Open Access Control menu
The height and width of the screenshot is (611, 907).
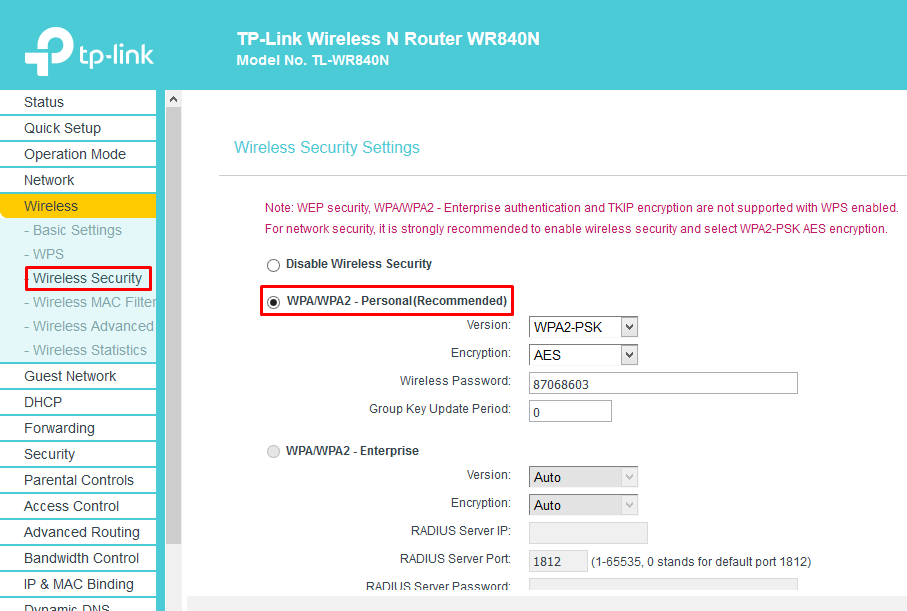tap(78, 506)
